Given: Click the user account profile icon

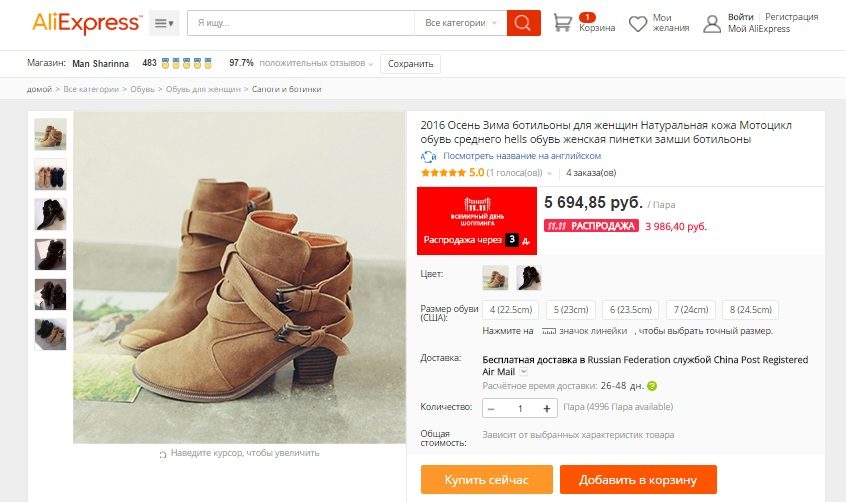Looking at the screenshot, I should (712, 24).
